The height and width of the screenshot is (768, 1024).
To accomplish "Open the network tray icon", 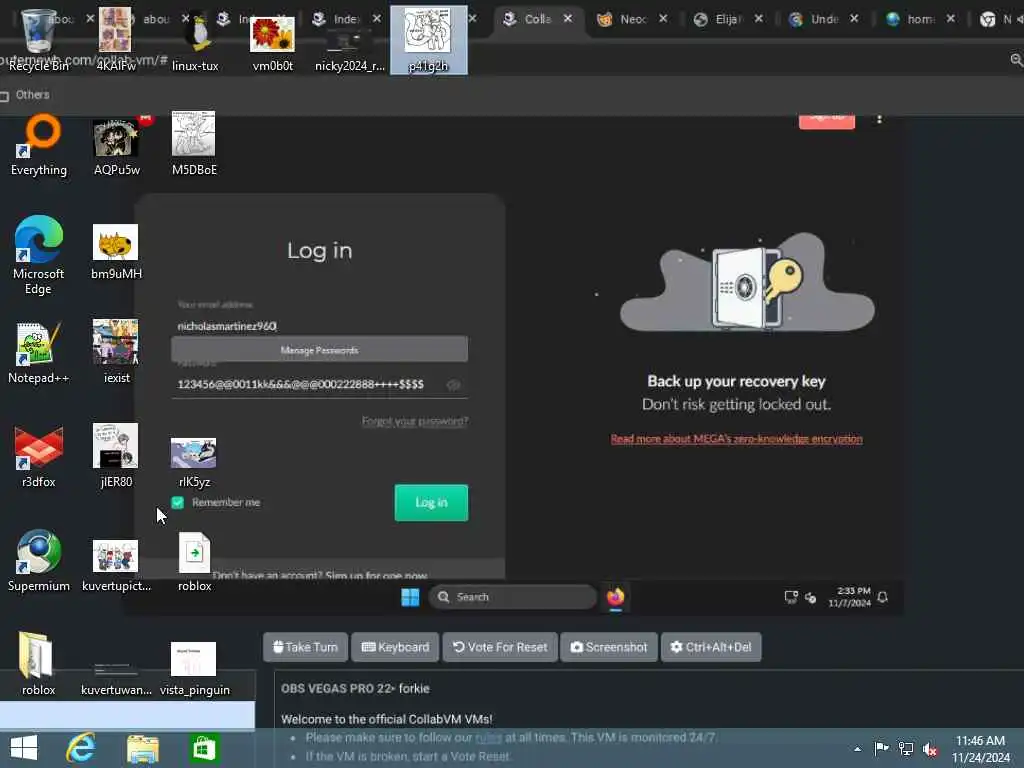I will click(x=906, y=749).
